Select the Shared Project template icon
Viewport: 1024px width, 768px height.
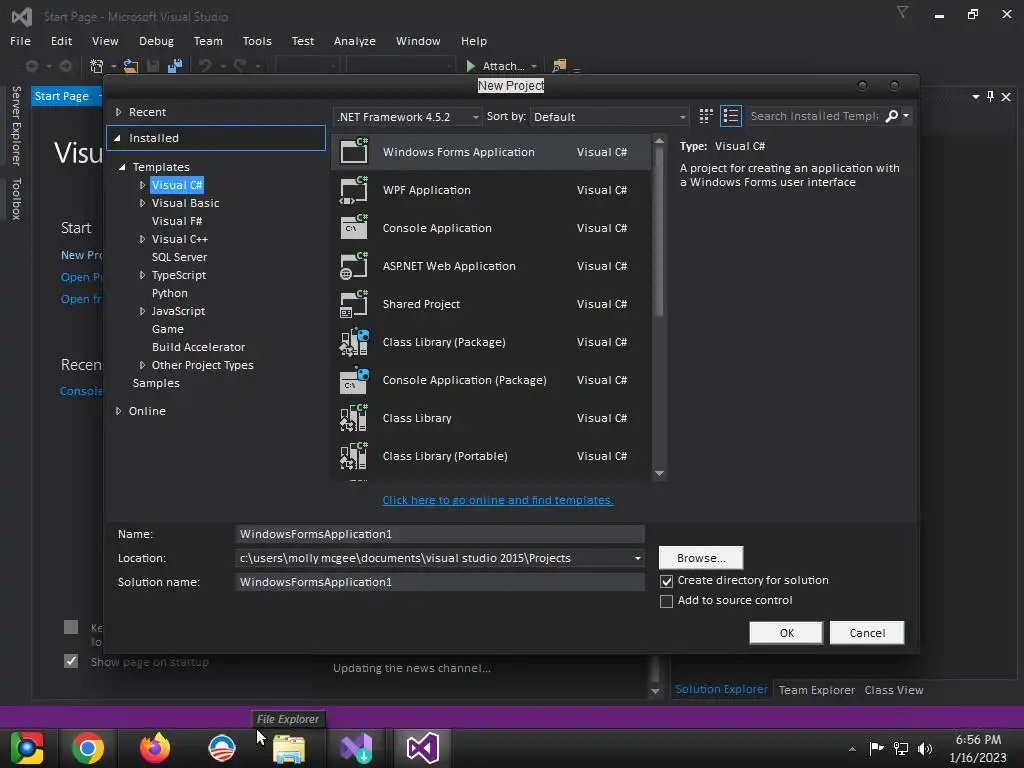coord(354,304)
